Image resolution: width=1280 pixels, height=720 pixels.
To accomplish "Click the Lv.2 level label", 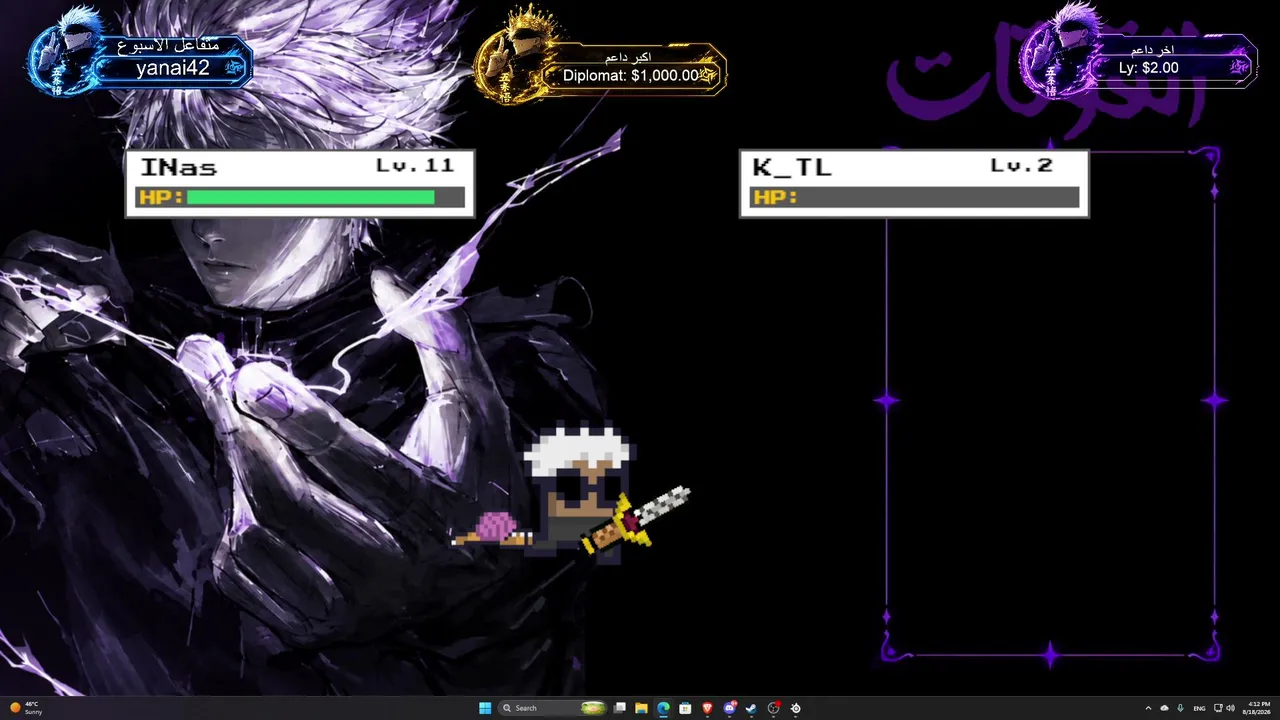I will [x=1022, y=166].
